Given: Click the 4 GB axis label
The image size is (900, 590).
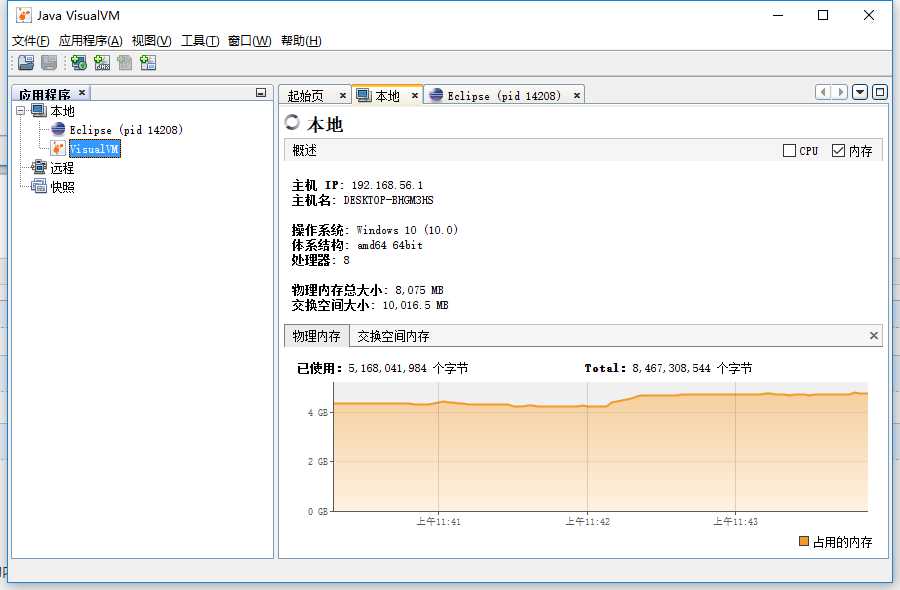Looking at the screenshot, I should click(317, 412).
